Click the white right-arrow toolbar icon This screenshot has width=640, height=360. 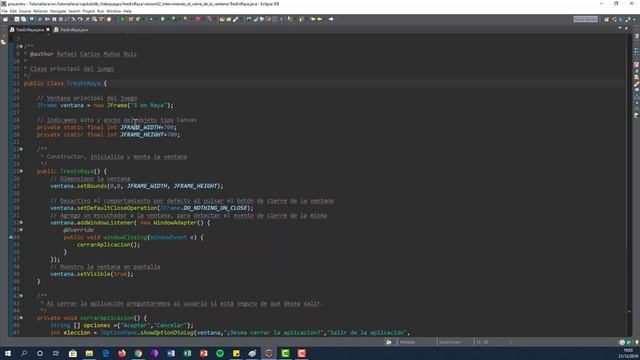331,19
